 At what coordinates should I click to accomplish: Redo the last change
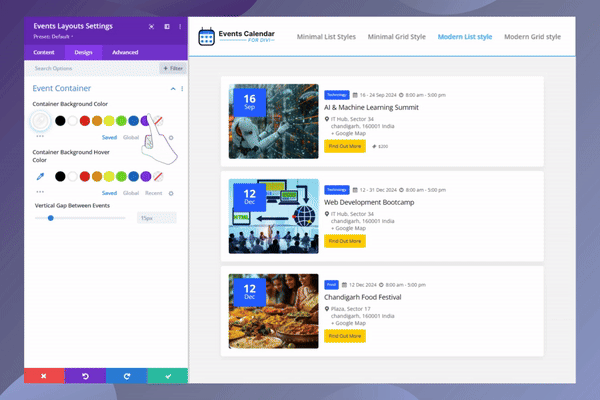coord(127,376)
